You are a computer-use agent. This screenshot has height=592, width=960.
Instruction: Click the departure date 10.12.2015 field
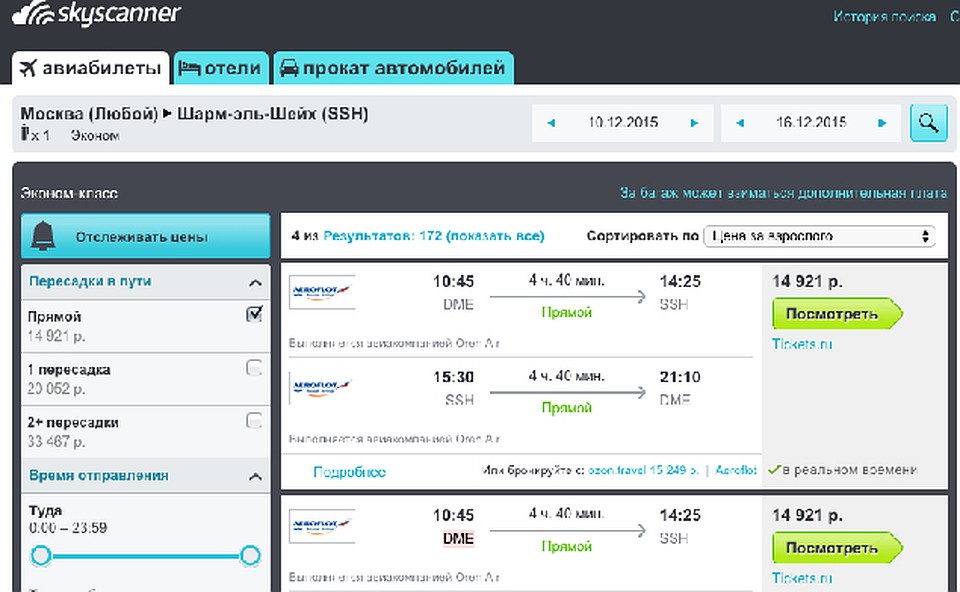623,122
